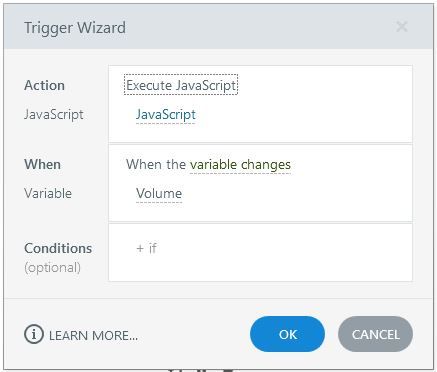437x372 pixels.
Task: Confirm the trigger with OK
Action: point(287,334)
